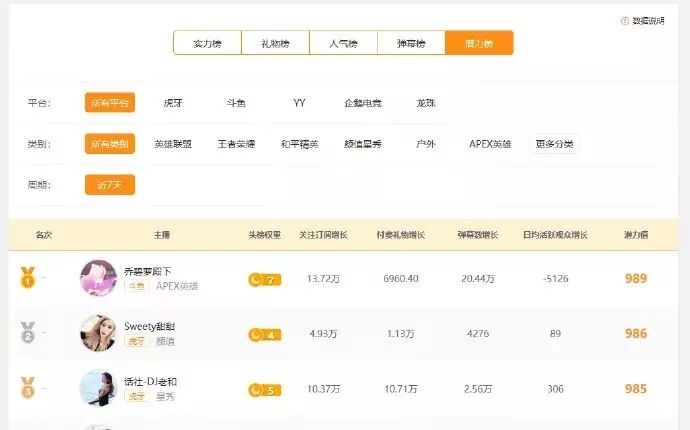This screenshot has height=430, width=690.
Task: Open the 数据说明 info link
Action: pyautogui.click(x=648, y=21)
